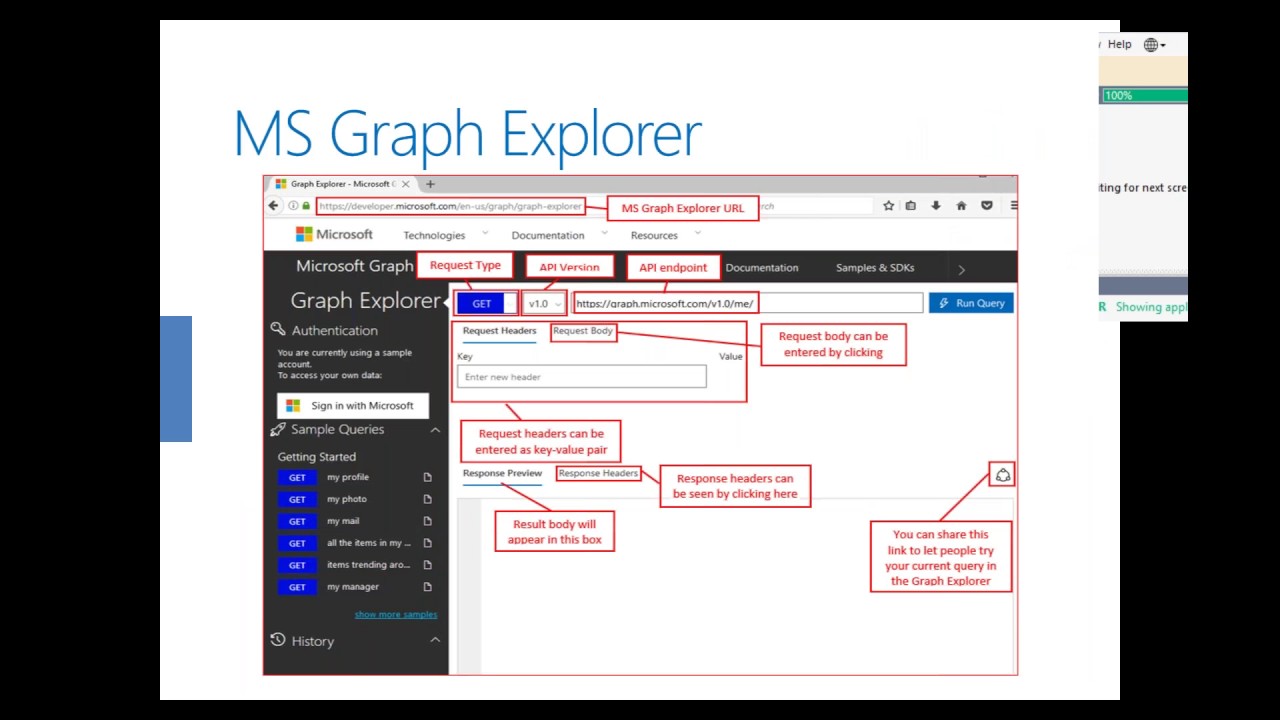This screenshot has height=720, width=1280.
Task: Click the browser home icon
Action: [x=961, y=206]
